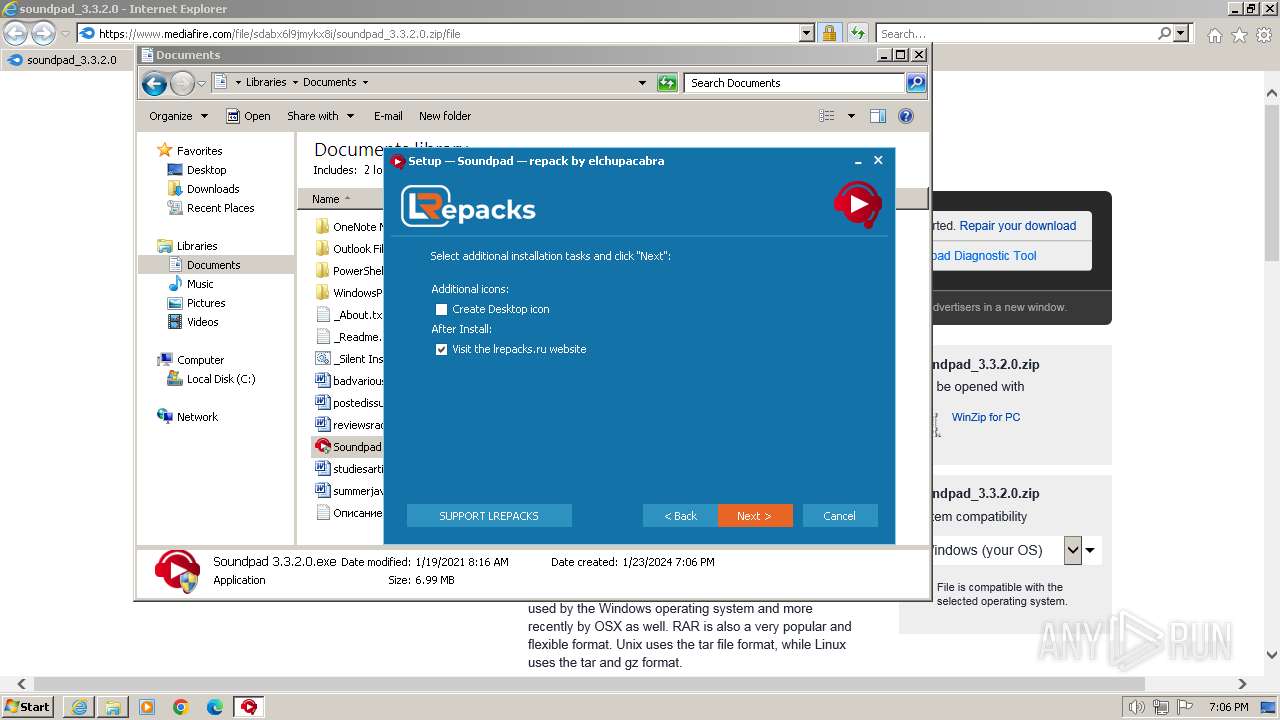The height and width of the screenshot is (720, 1280).
Task: Expand the Explorer address bar history dropdown
Action: pos(642,83)
